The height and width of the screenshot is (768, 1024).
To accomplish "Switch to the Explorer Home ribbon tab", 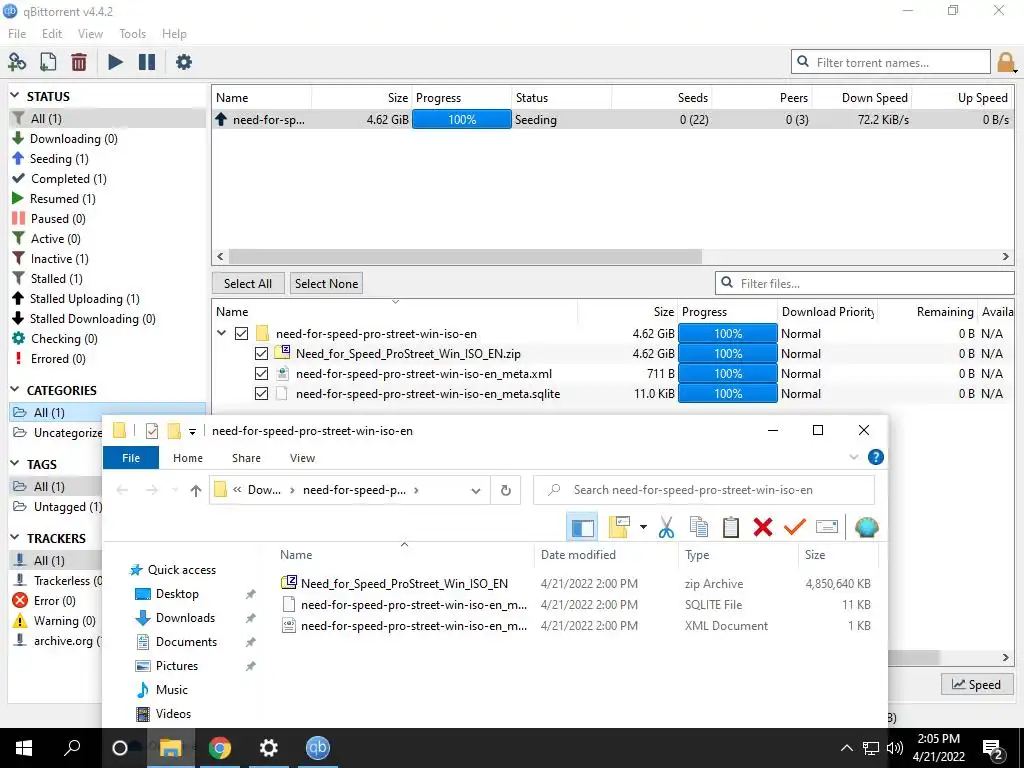I will pos(187,458).
